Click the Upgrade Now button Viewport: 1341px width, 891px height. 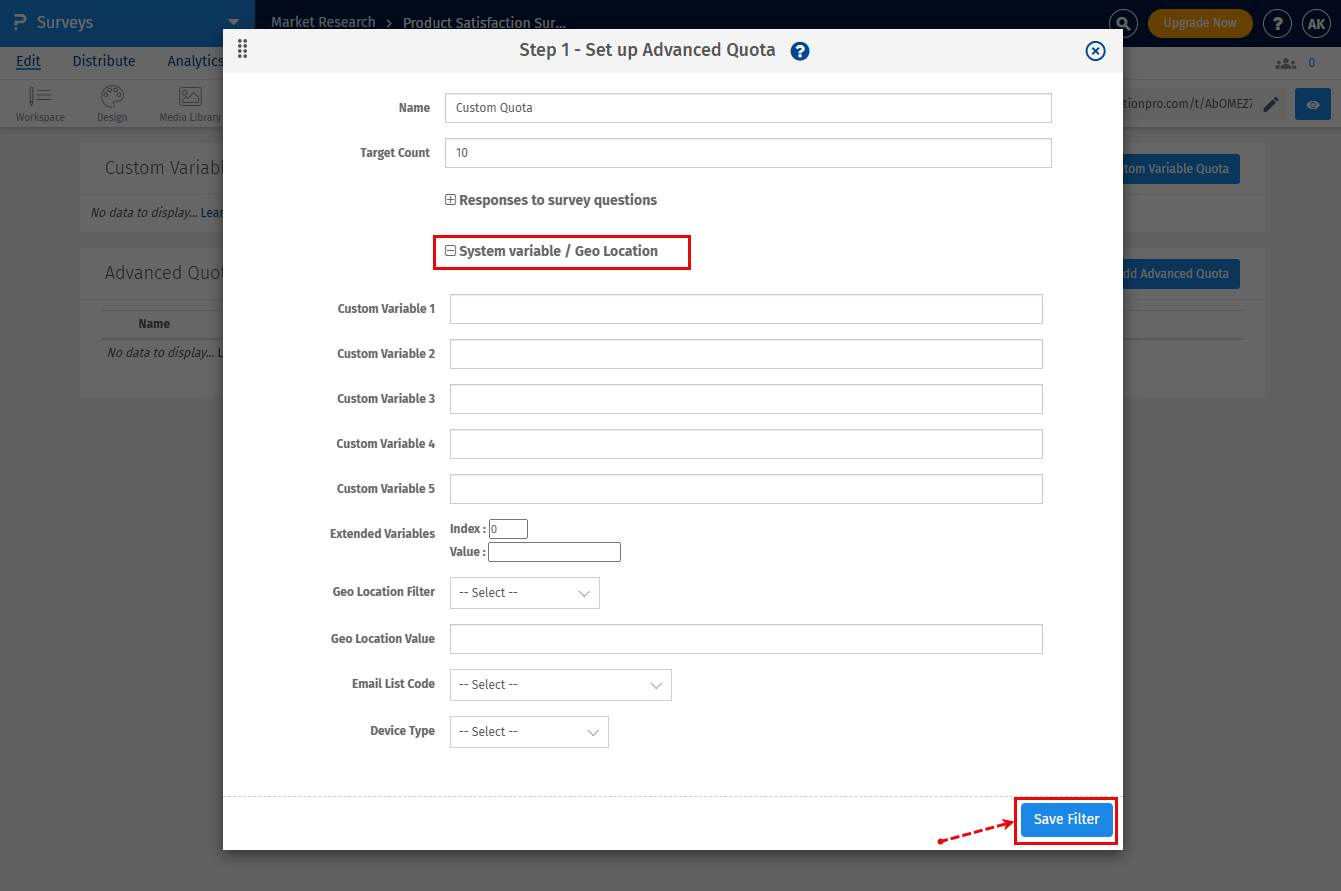click(x=1199, y=23)
